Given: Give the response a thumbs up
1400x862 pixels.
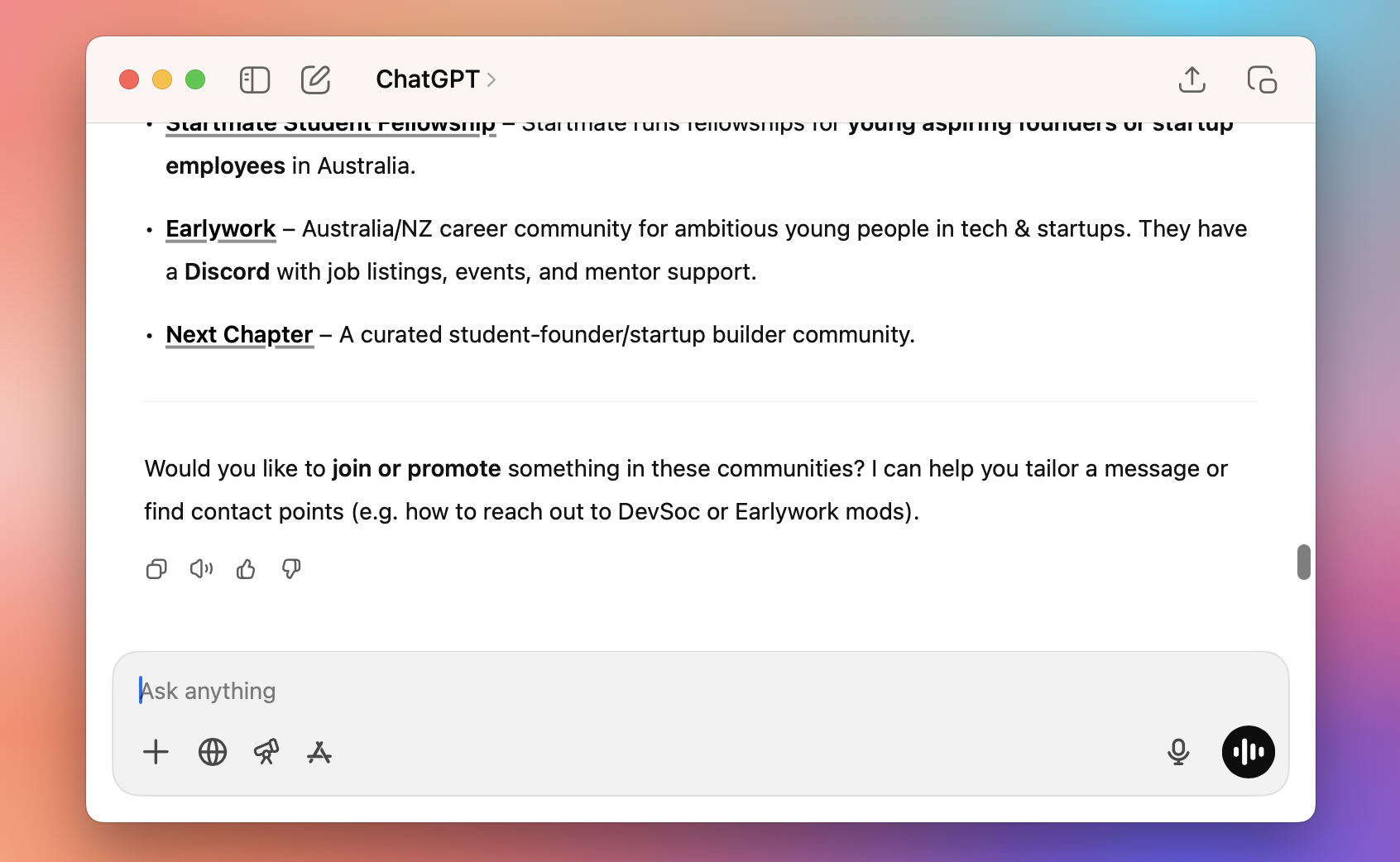Looking at the screenshot, I should click(x=245, y=569).
